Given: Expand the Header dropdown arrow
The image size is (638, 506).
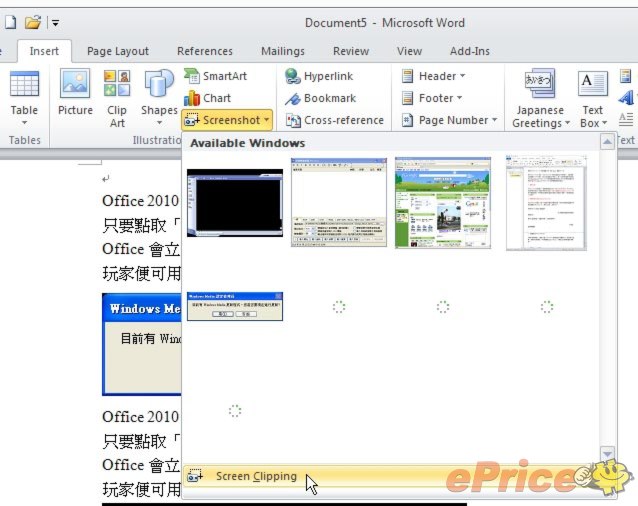Looking at the screenshot, I should 463,76.
